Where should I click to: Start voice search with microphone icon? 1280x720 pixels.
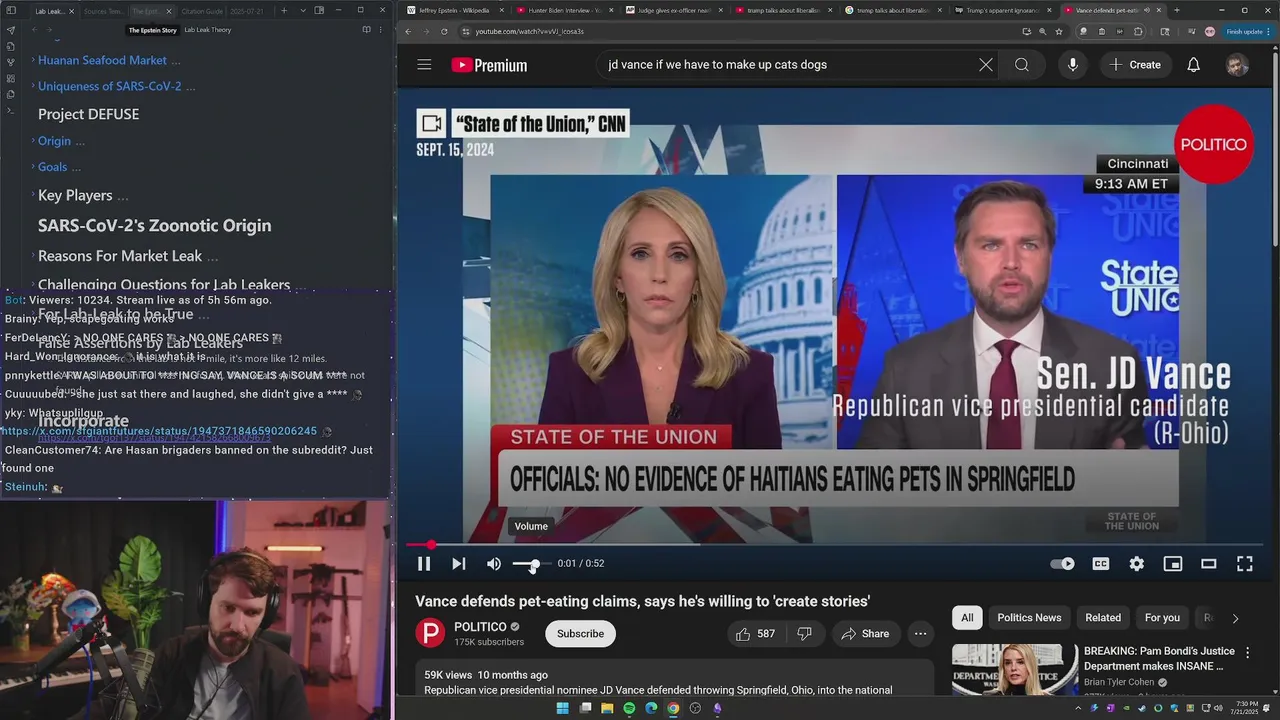[1072, 65]
